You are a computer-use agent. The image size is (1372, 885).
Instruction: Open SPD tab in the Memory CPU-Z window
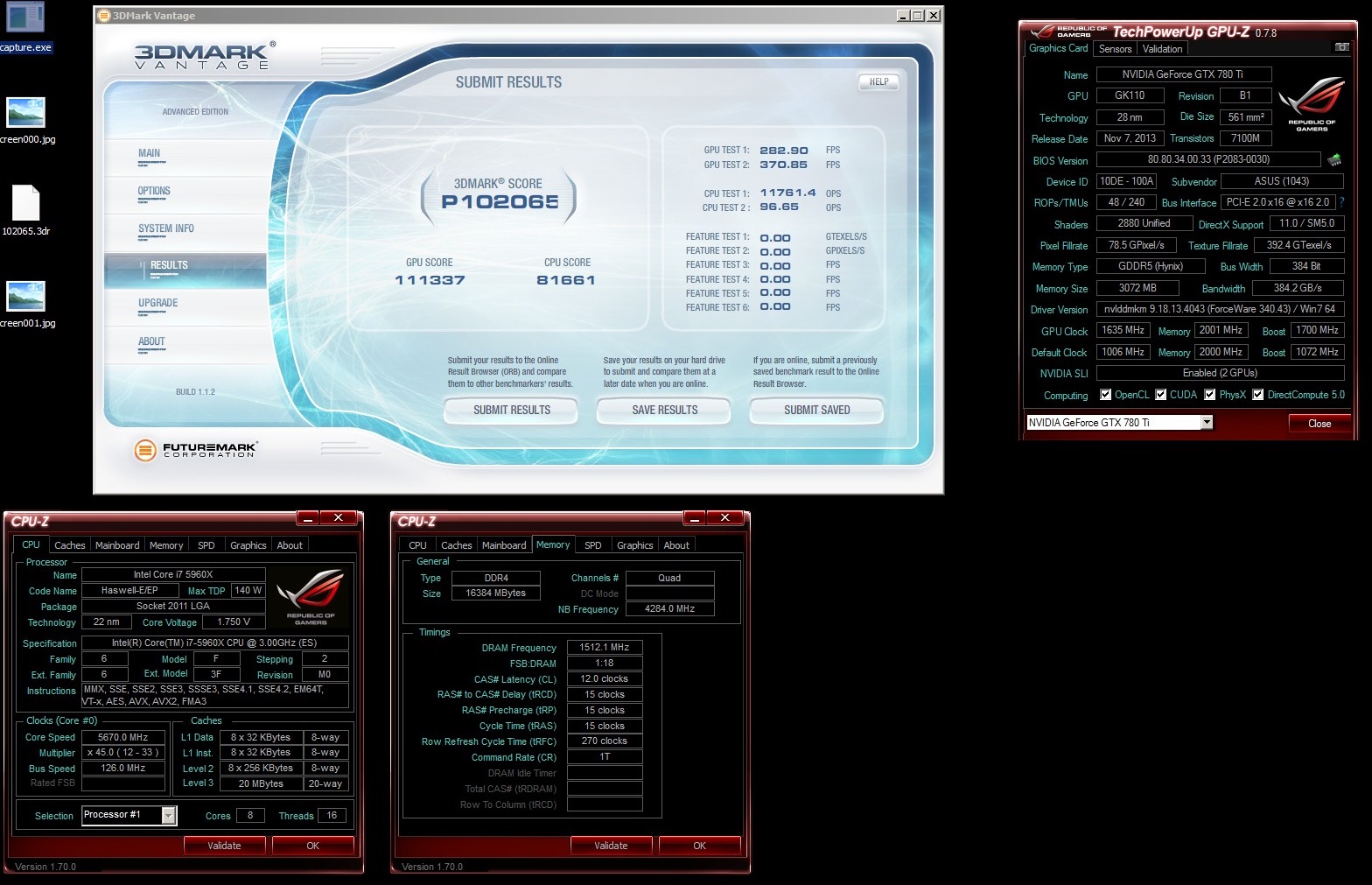[x=593, y=545]
